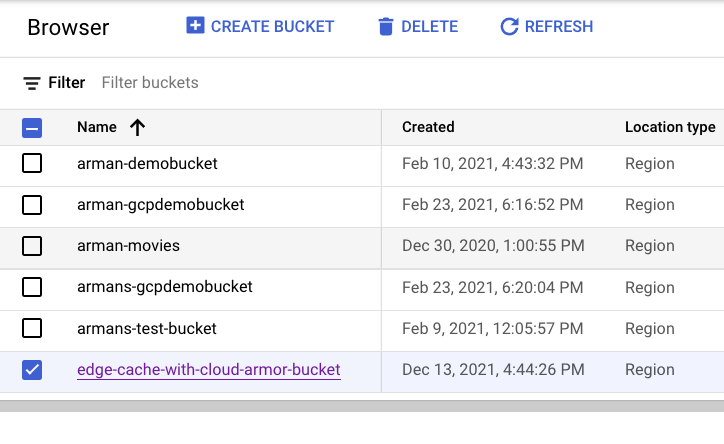This screenshot has width=724, height=444.
Task: Open the arman-movies bucket
Action: (128, 246)
